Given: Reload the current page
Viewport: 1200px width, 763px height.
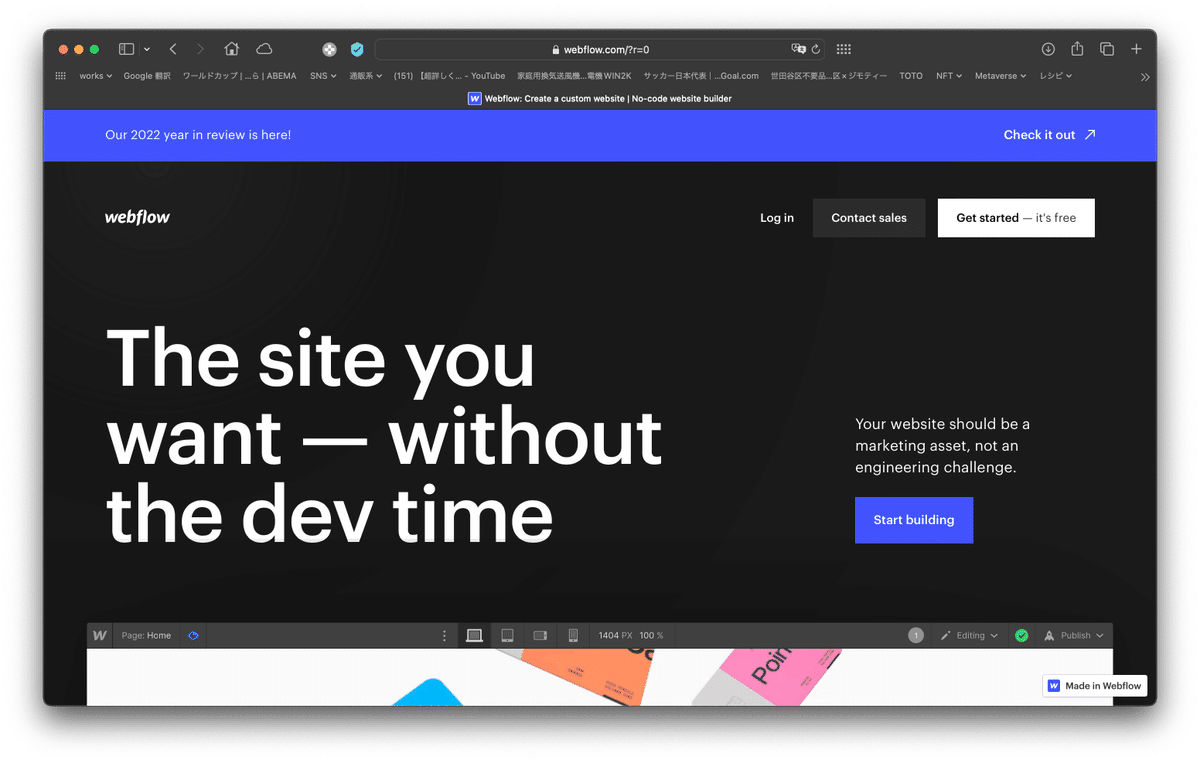Looking at the screenshot, I should pyautogui.click(x=816, y=49).
